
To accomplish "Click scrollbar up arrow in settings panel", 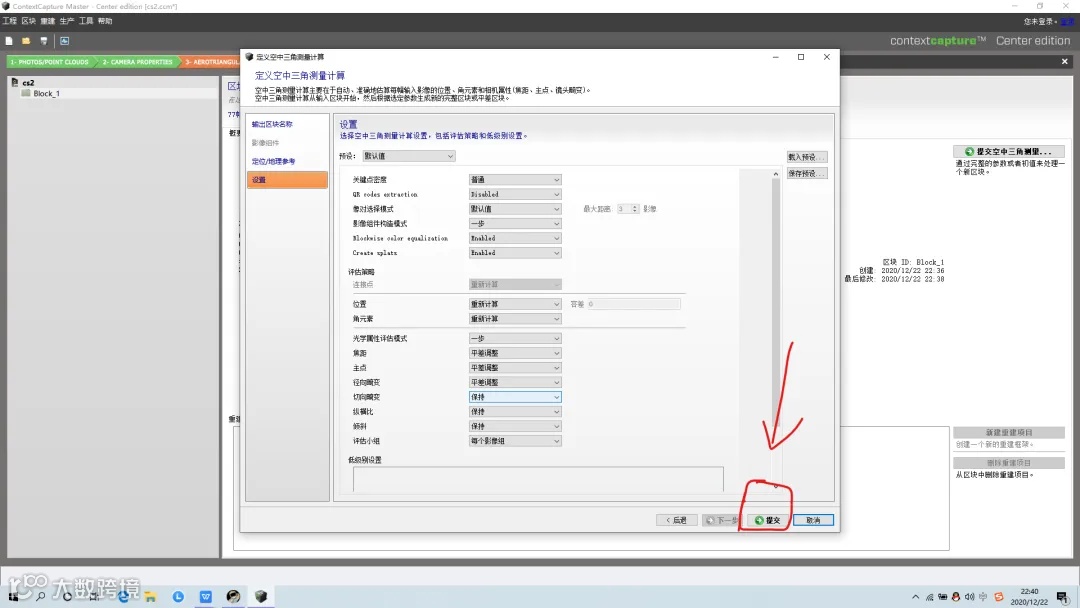I will coord(776,174).
